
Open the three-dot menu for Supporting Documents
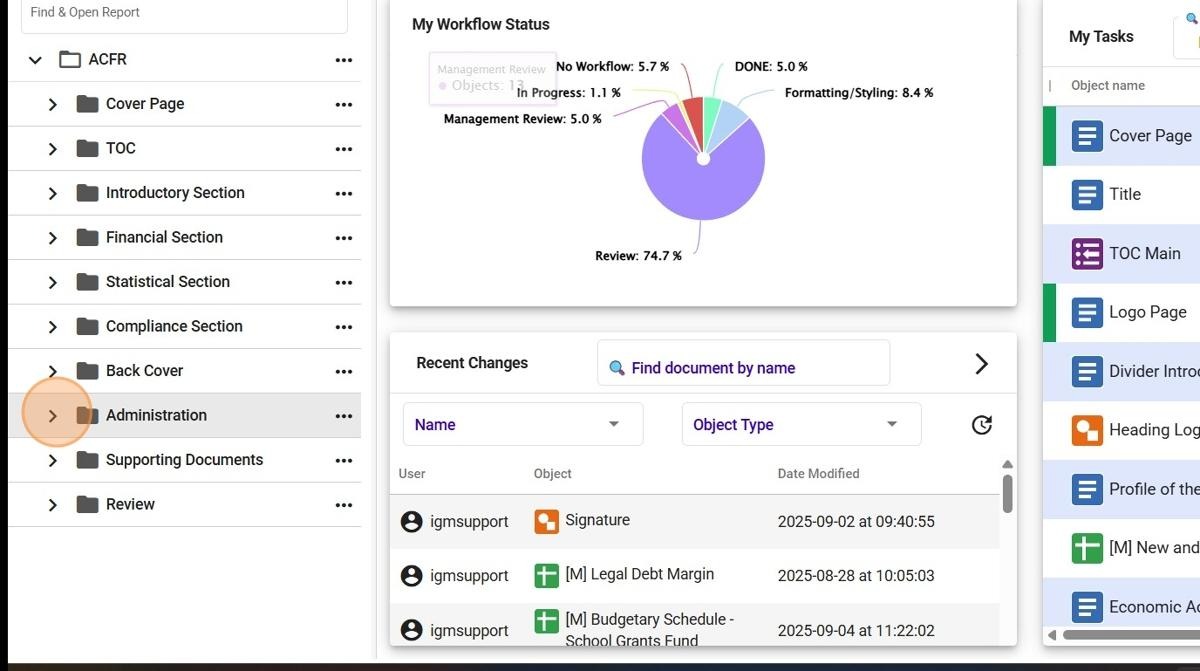tap(344, 460)
